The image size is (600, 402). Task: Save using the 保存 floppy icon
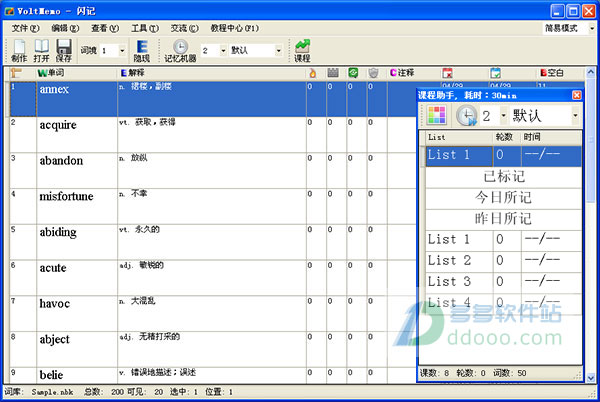click(x=64, y=50)
